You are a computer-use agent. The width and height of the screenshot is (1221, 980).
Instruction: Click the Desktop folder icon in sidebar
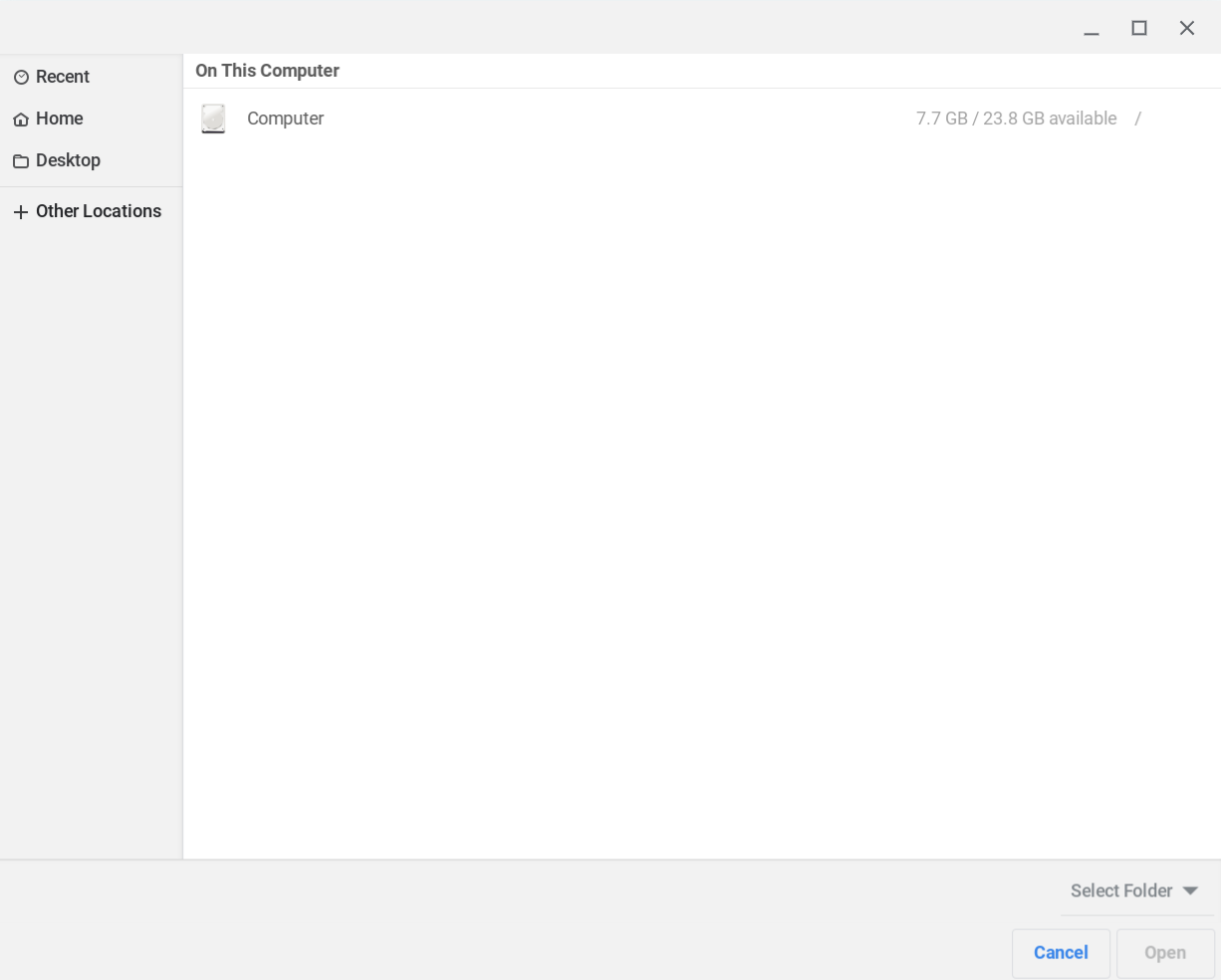coord(22,160)
